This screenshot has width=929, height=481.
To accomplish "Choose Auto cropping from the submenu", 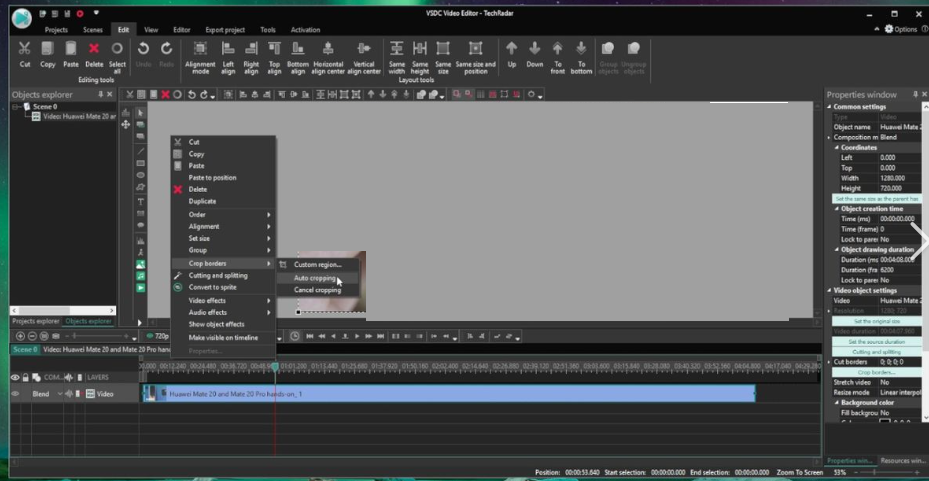I will (315, 278).
